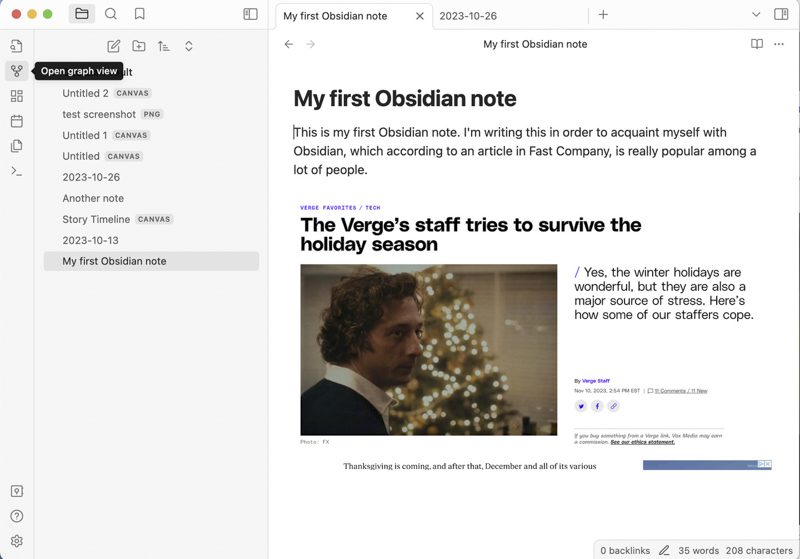This screenshot has width=800, height=559.
Task: Change file sort order icon
Action: (x=163, y=46)
